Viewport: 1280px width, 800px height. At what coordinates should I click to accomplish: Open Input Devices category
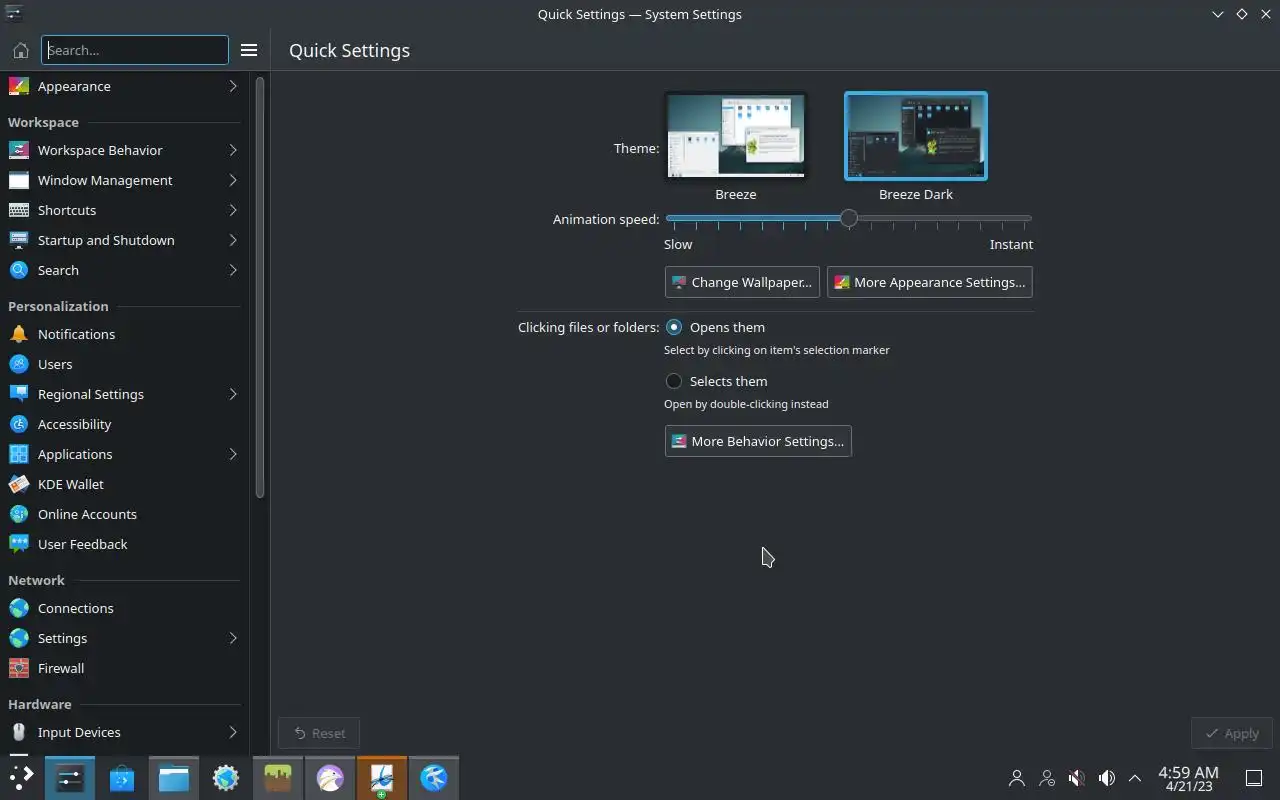pyautogui.click(x=124, y=732)
